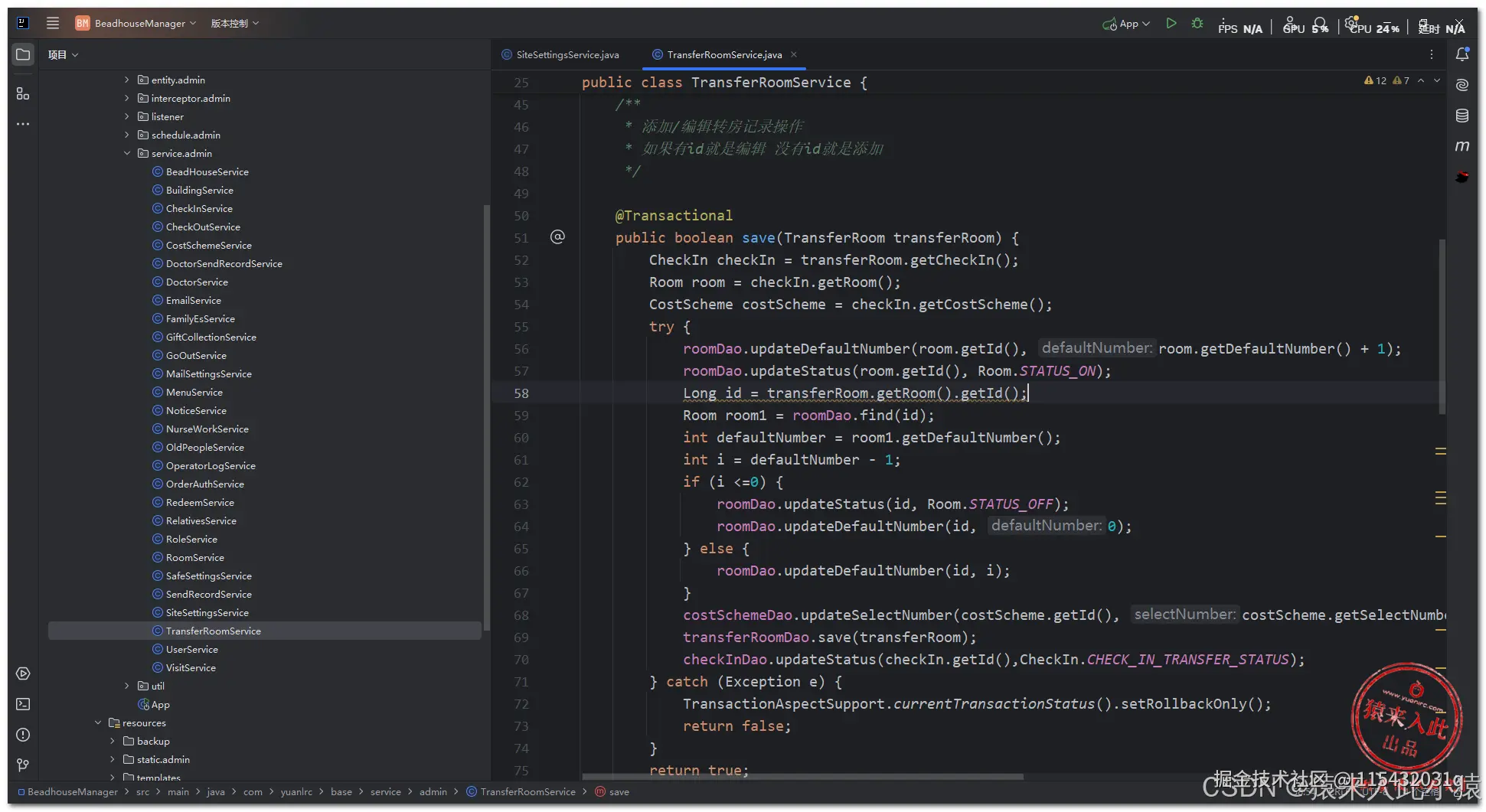This screenshot has width=1486, height=812.
Task: Close the TransferRoomService.java tab
Action: click(794, 54)
